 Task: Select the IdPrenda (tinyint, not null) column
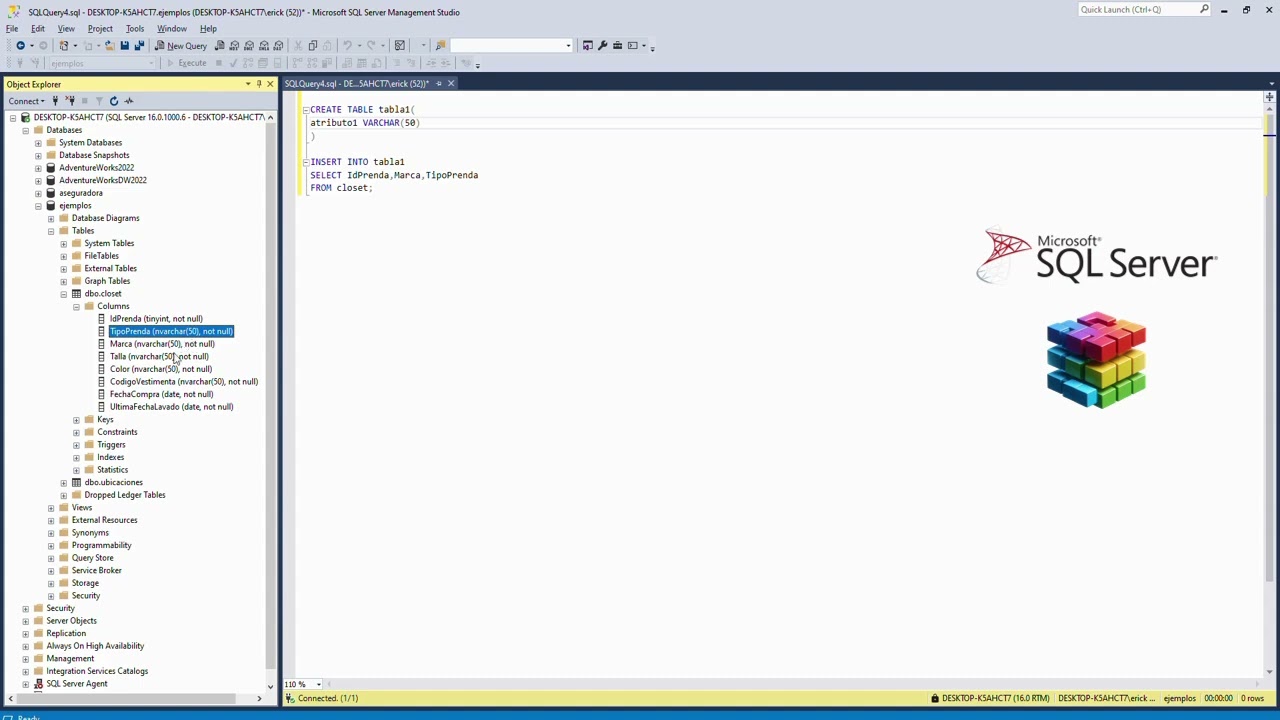[156, 319]
